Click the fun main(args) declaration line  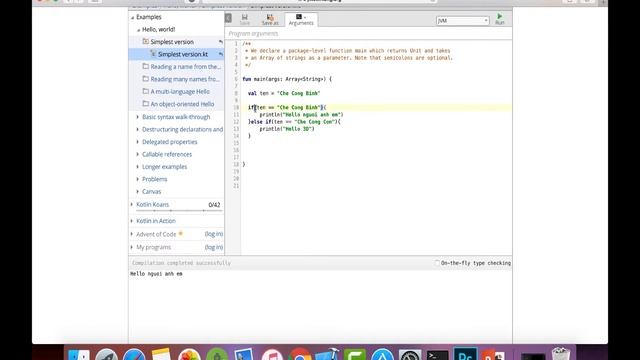[287, 79]
